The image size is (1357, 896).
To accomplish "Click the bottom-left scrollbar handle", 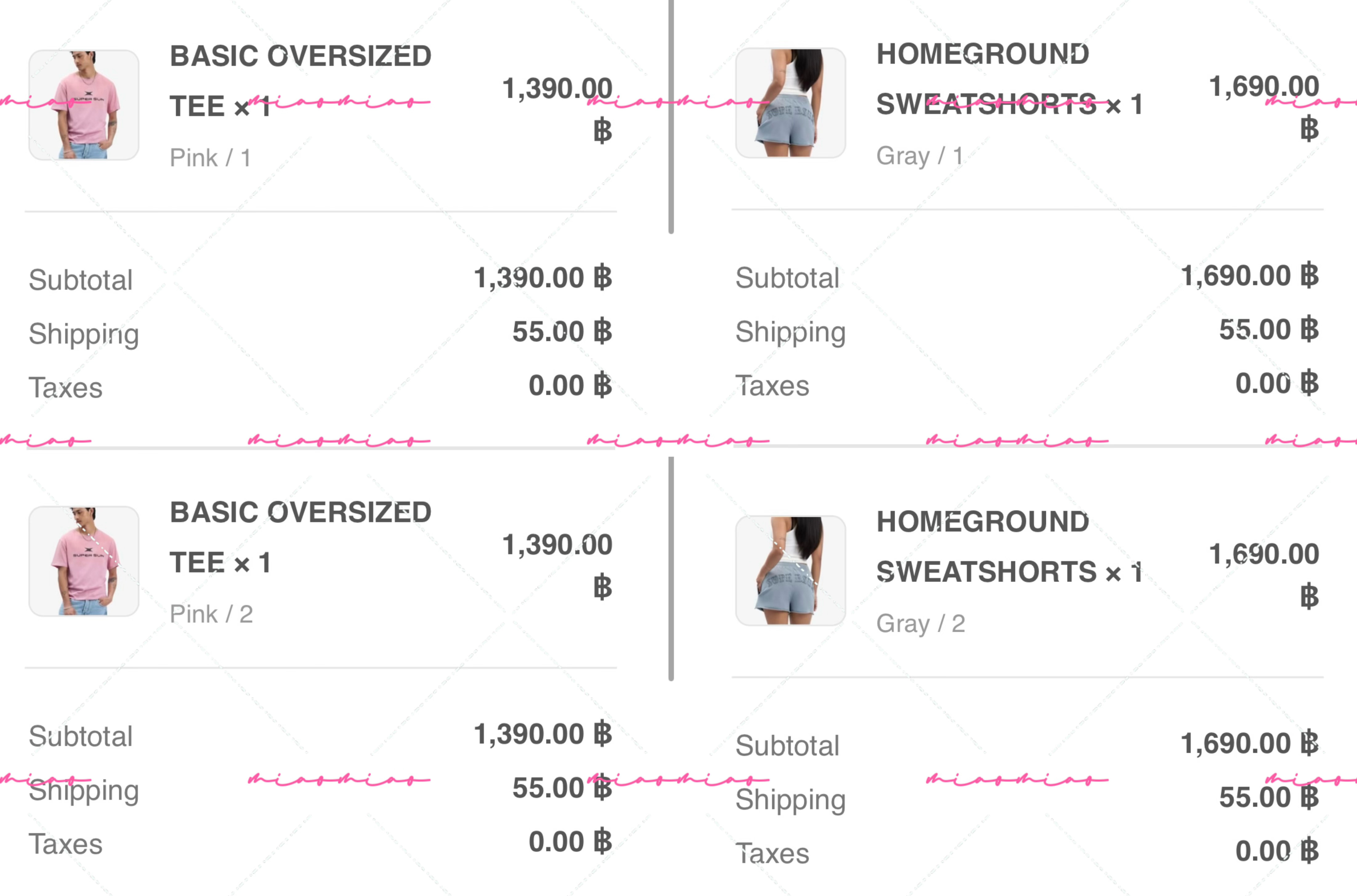I will (x=671, y=569).
